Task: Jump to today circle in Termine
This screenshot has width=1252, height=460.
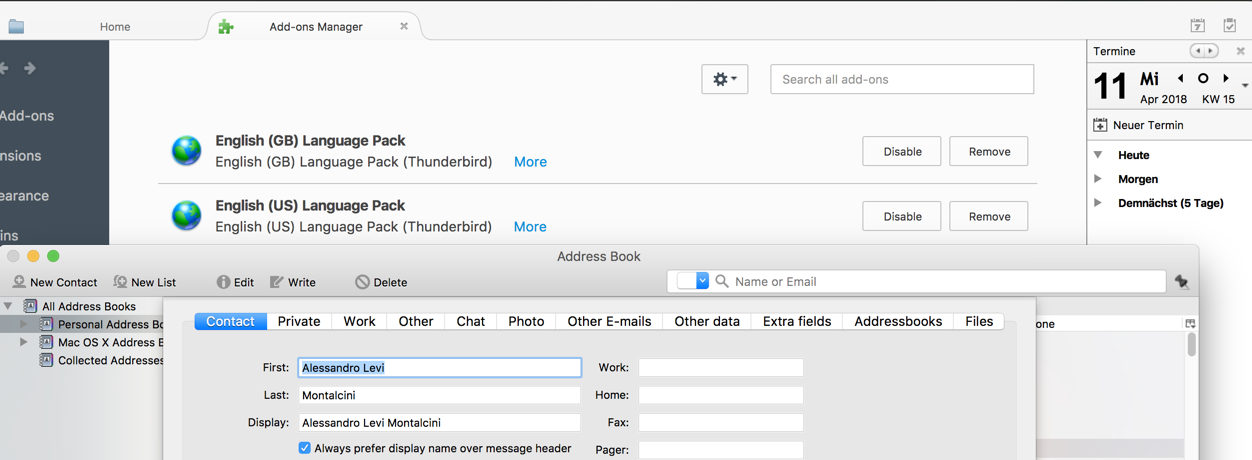Action: click(x=1203, y=78)
